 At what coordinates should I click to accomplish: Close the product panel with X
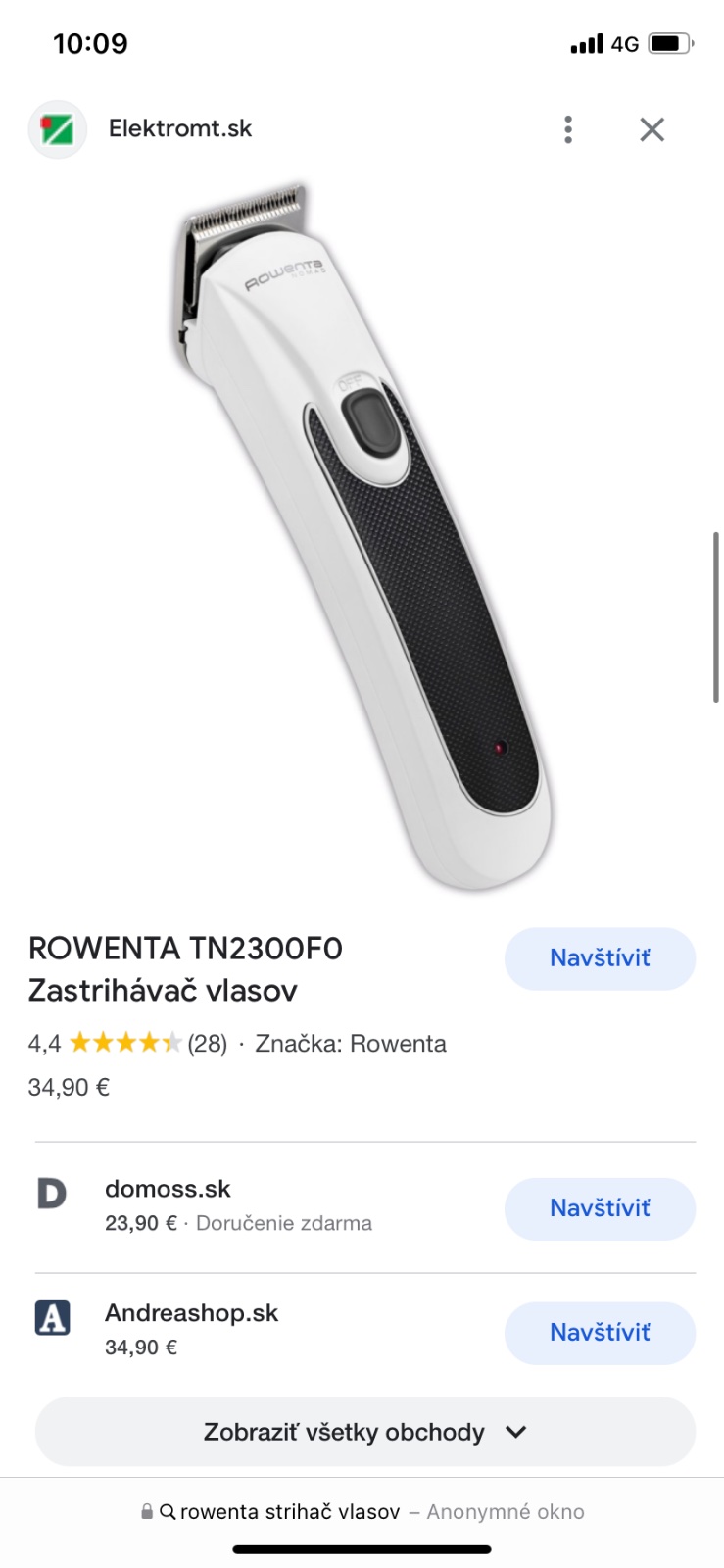tap(652, 129)
